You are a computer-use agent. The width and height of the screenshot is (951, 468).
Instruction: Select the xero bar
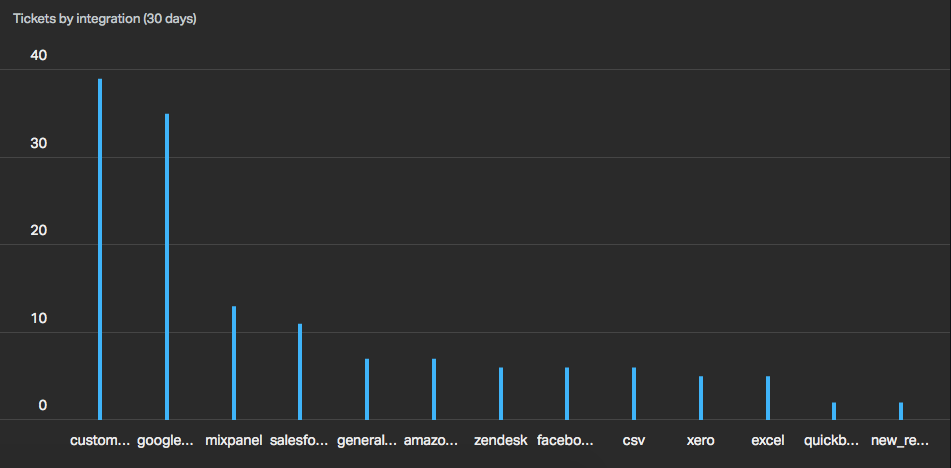[x=701, y=398]
